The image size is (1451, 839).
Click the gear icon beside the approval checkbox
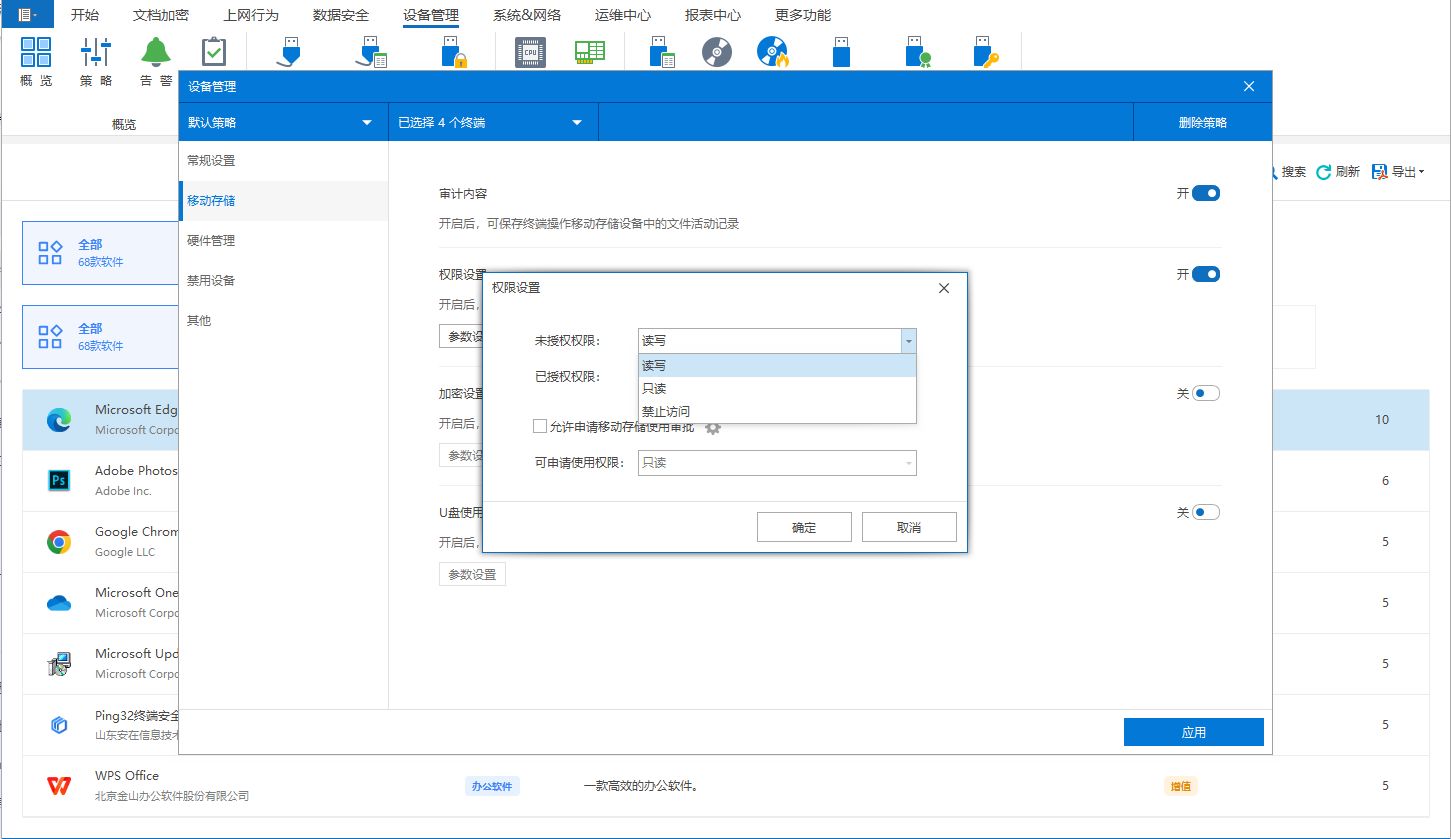713,427
